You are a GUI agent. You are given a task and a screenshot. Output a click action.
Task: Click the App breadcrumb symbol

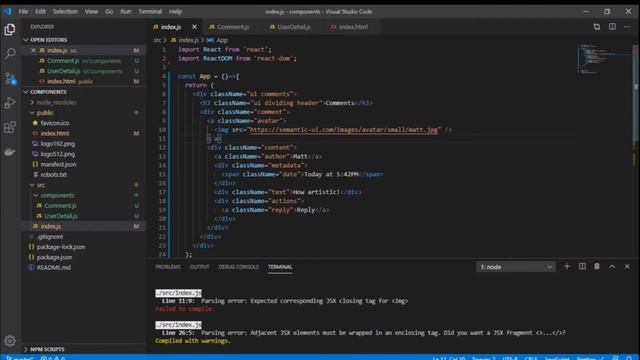[x=218, y=40]
